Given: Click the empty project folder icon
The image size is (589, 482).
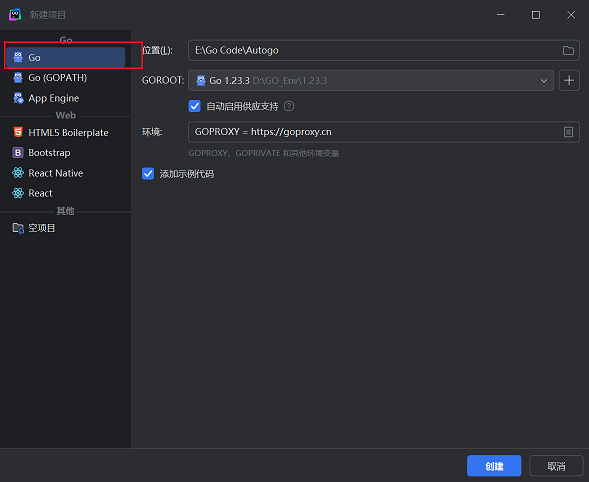Looking at the screenshot, I should click(x=18, y=228).
